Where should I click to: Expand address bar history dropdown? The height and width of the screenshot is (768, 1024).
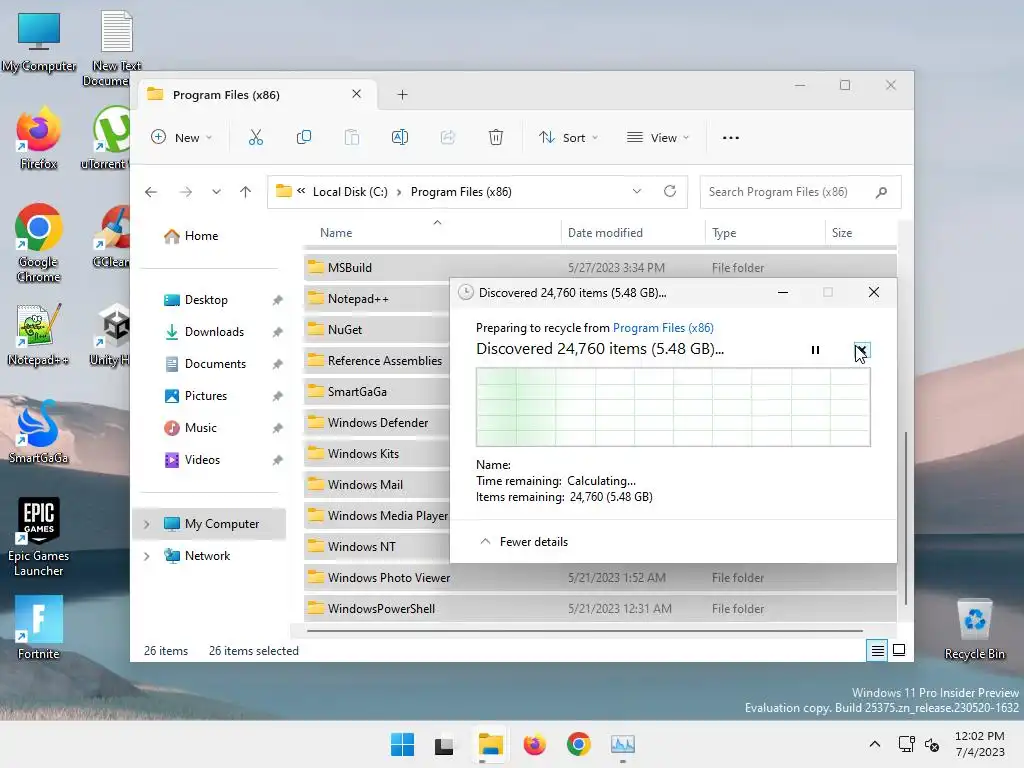point(637,191)
